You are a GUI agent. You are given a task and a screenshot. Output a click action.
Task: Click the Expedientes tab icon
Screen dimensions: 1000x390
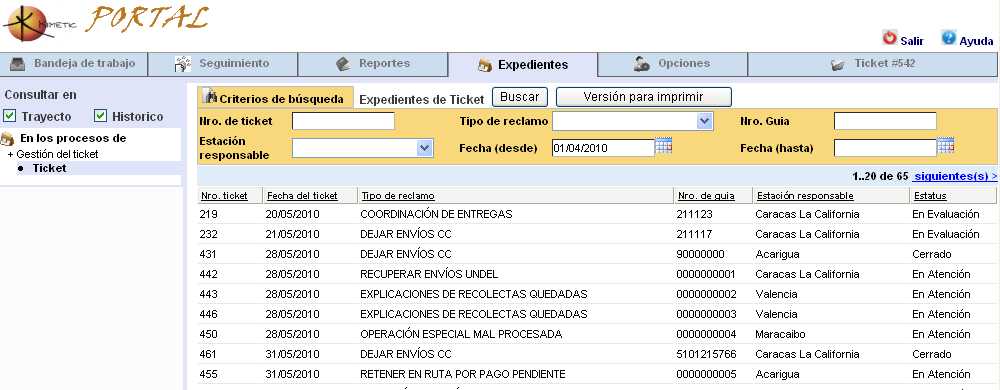coord(485,64)
